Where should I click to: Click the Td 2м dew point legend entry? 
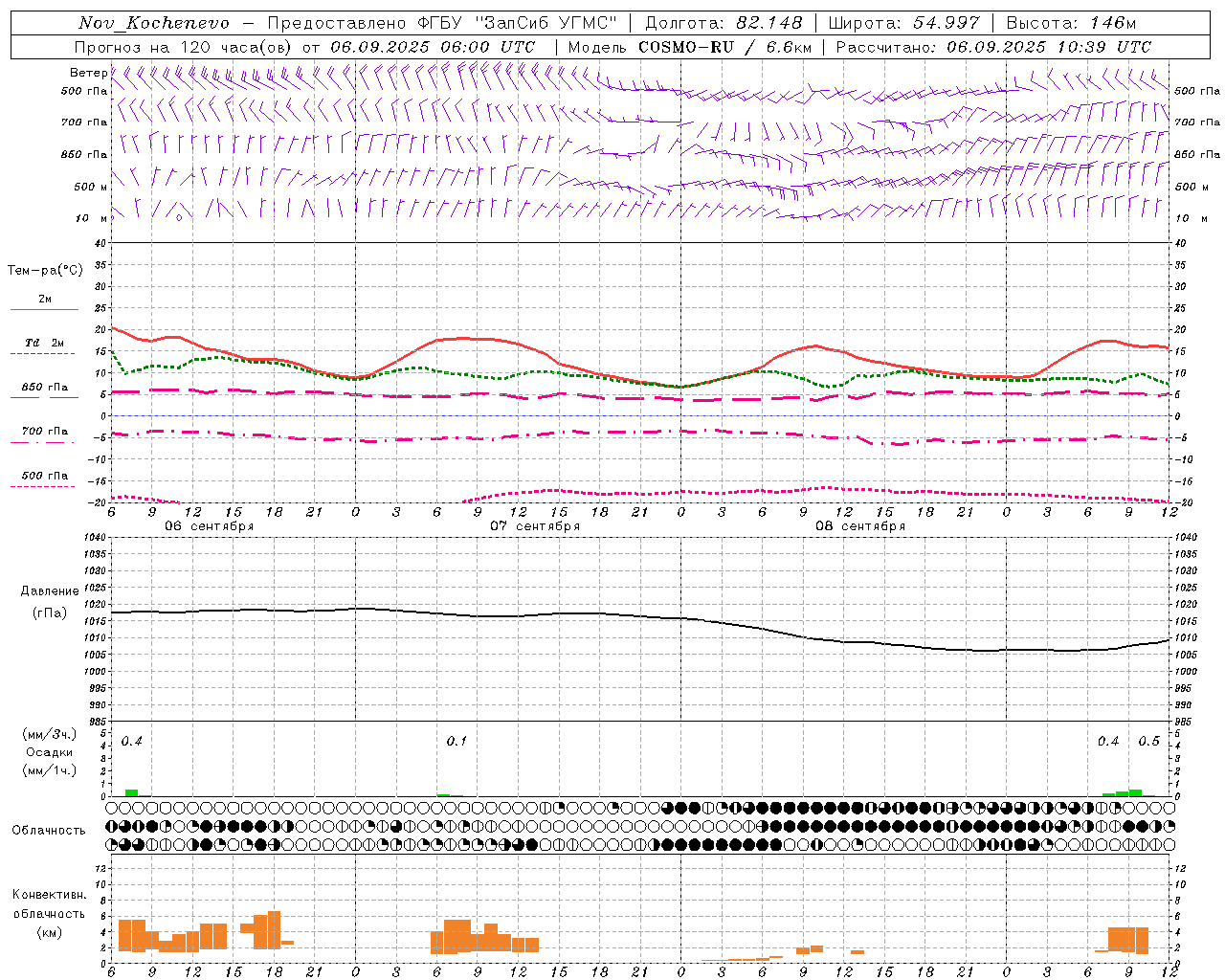pos(44,343)
